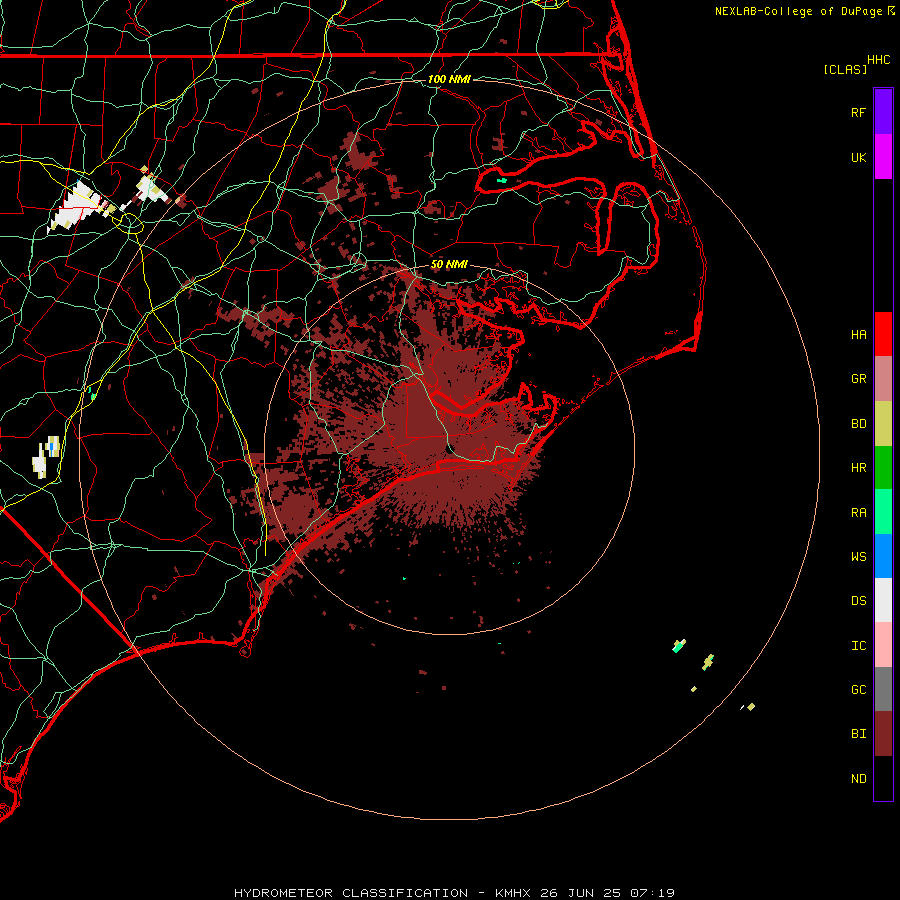Click the UK magenta legend swatch
Image resolution: width=900 pixels, height=900 pixels.
883,157
